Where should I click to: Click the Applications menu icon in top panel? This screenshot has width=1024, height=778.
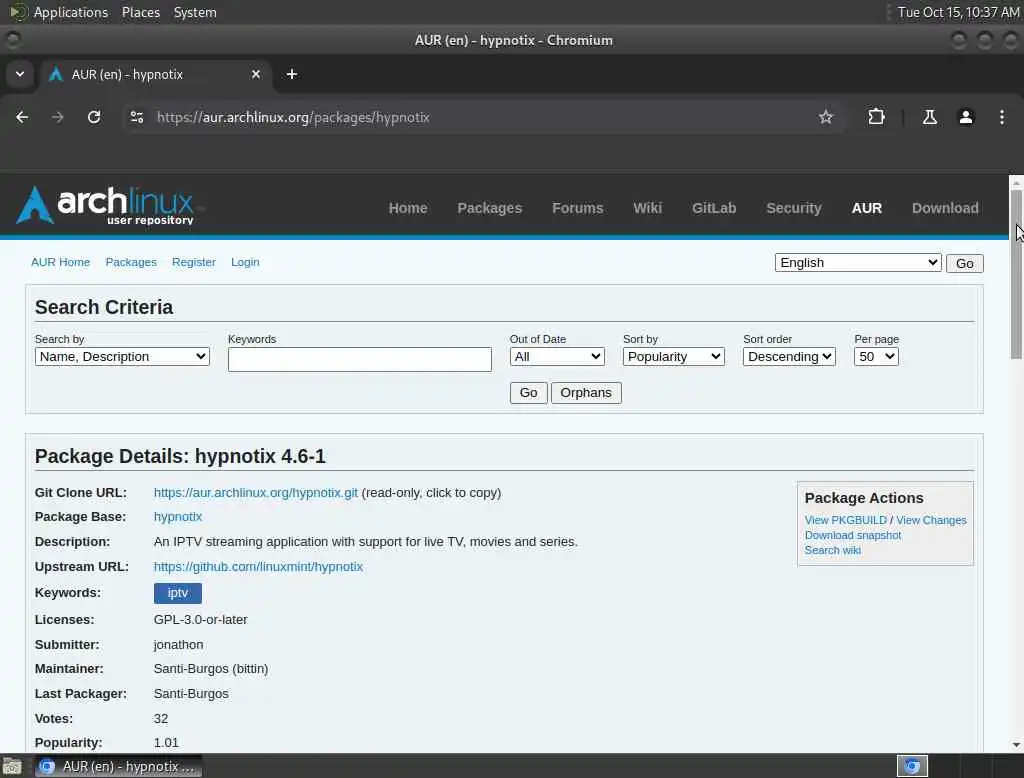[18, 12]
